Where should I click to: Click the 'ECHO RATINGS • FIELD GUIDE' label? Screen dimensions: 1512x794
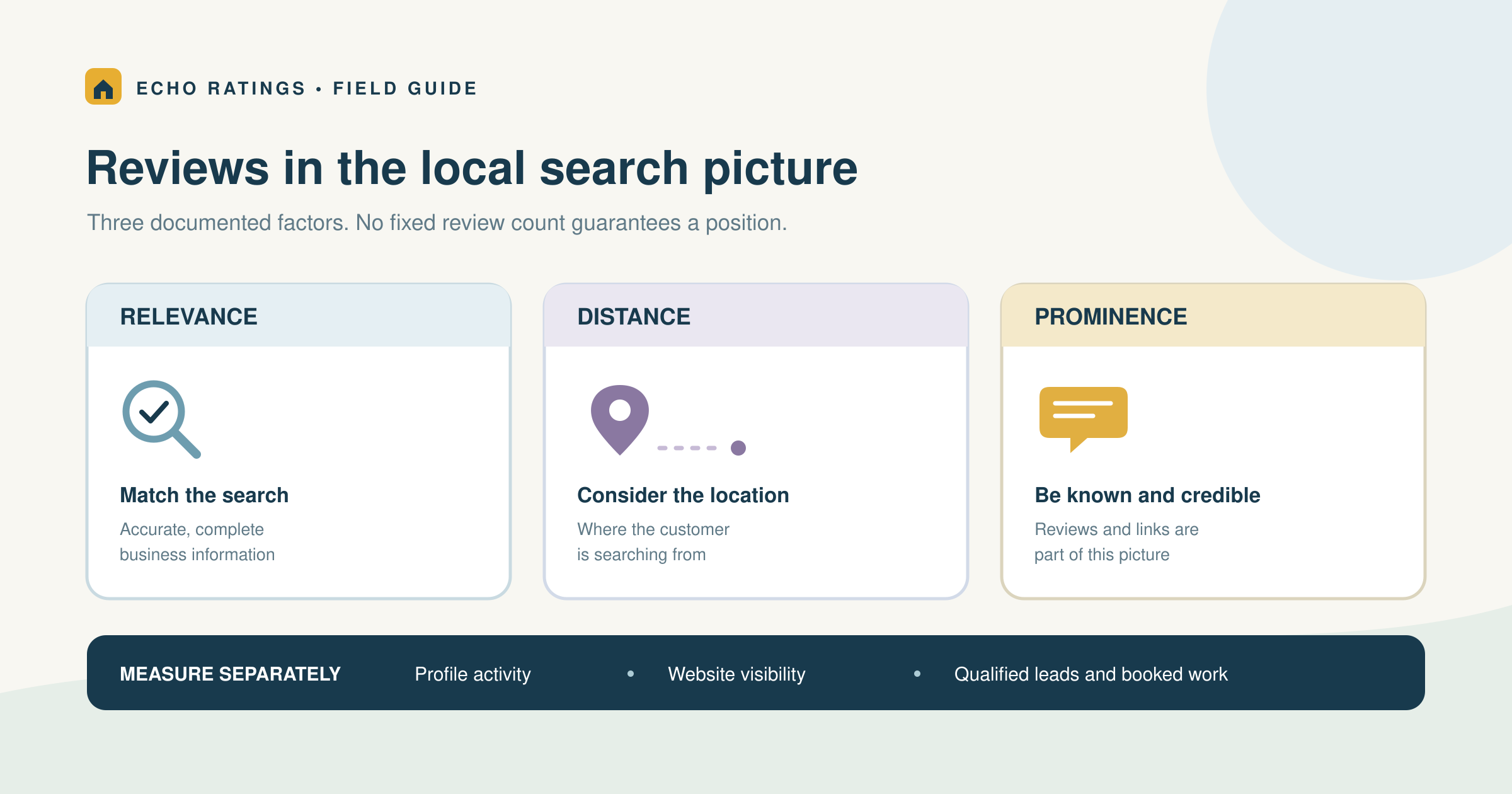[x=307, y=88]
